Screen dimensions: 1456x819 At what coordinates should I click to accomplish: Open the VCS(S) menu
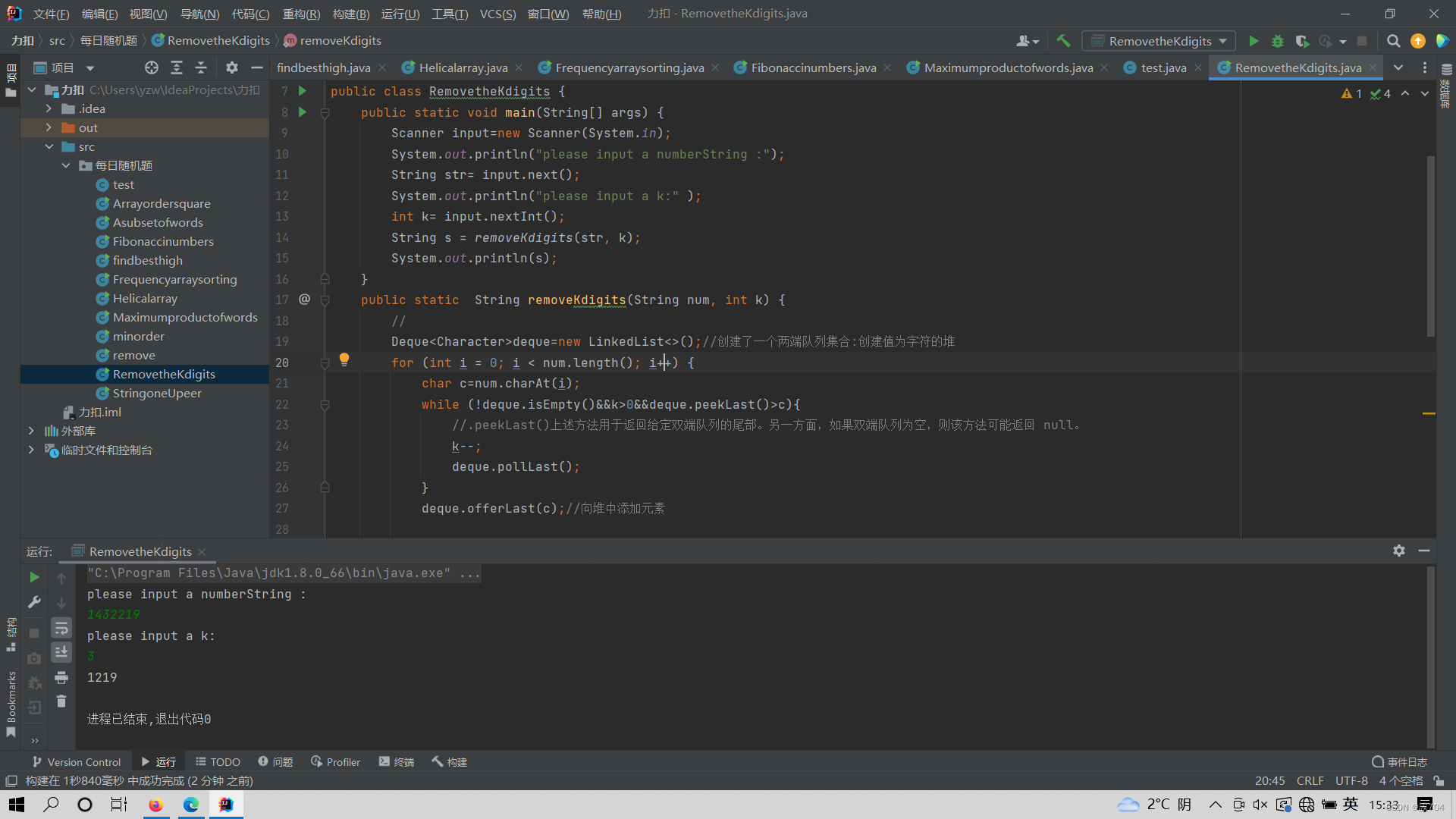point(497,14)
